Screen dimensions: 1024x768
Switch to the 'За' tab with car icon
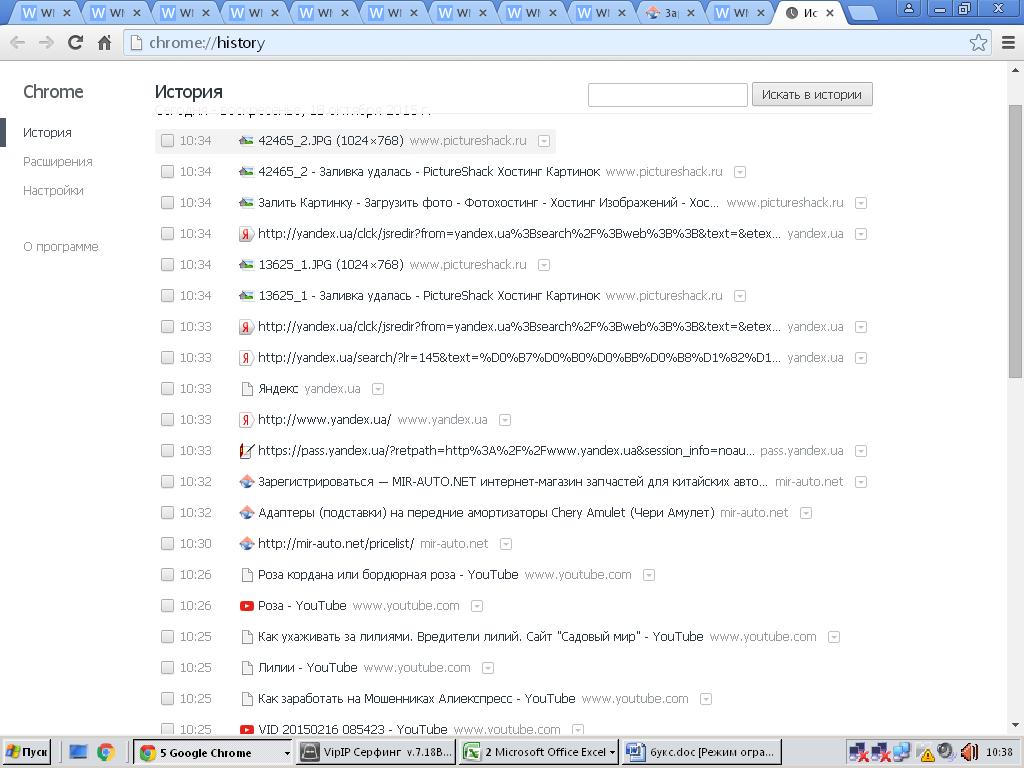click(670, 13)
